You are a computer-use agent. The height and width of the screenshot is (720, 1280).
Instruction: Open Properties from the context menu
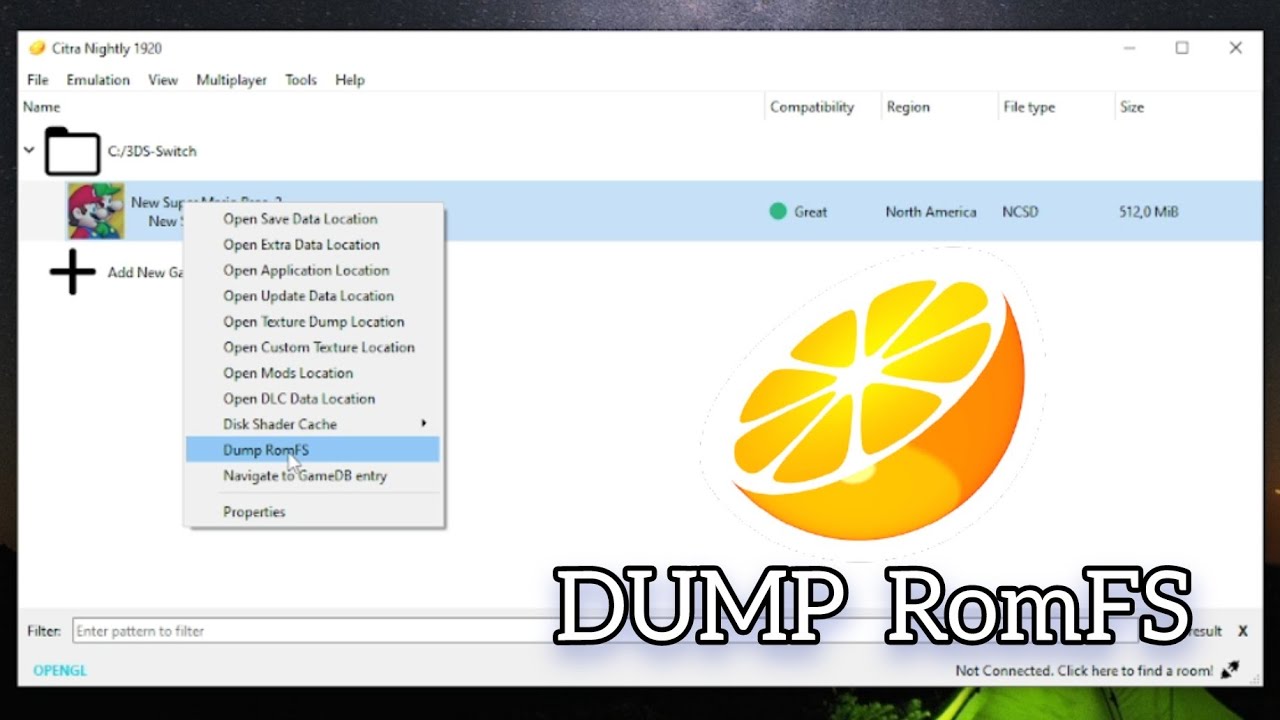click(312, 512)
